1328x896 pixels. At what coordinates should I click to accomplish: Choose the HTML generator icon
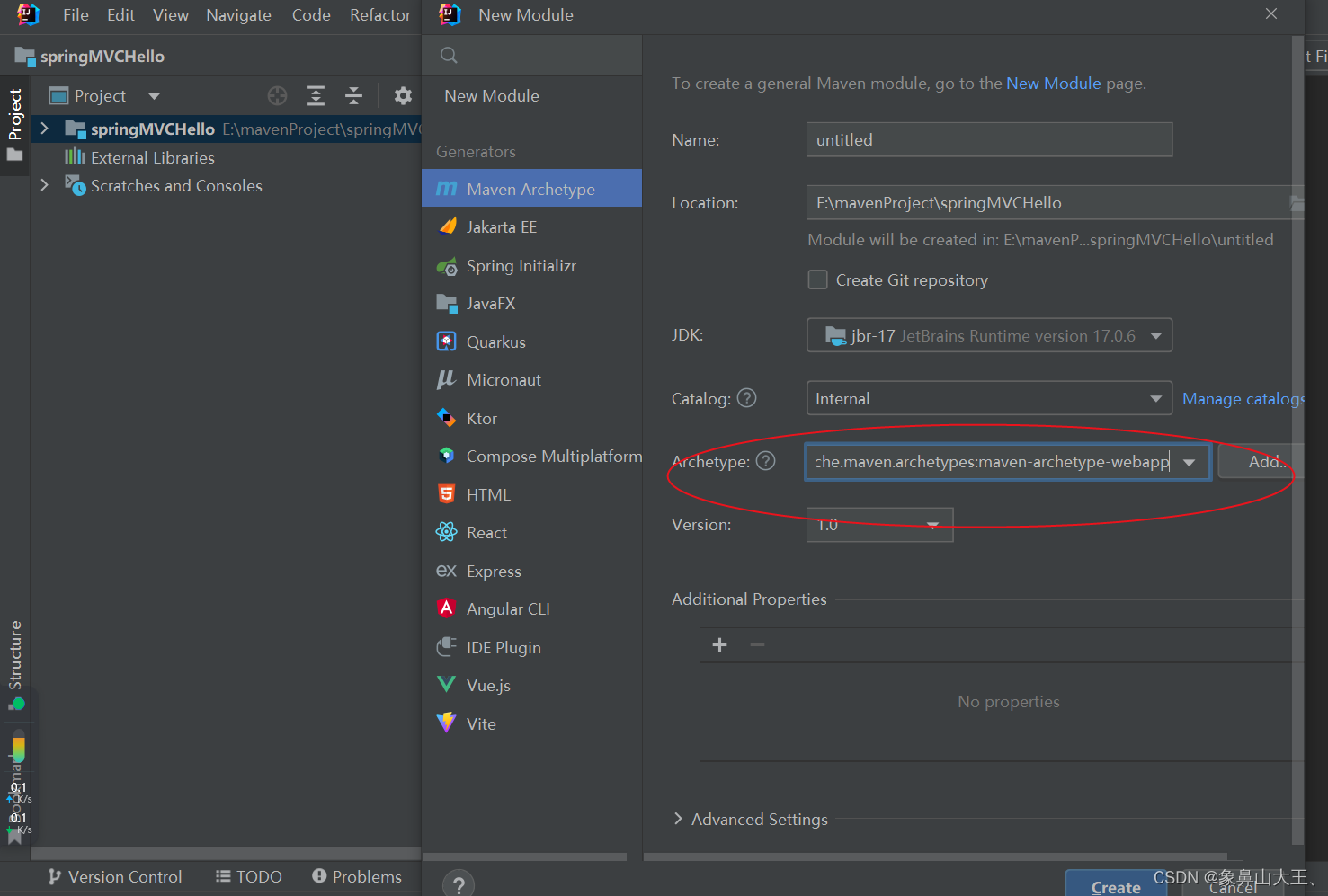point(447,494)
